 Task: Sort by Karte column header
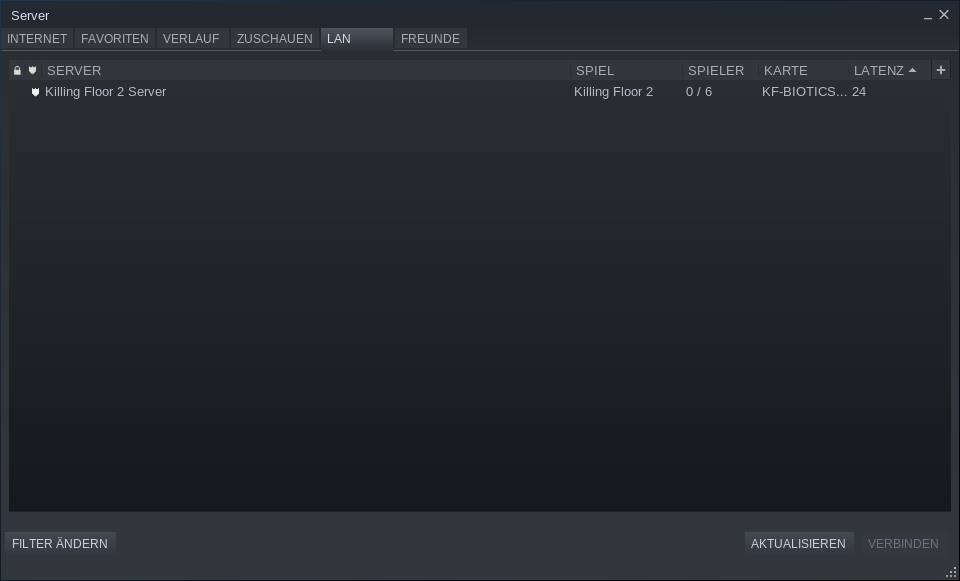tap(803, 70)
